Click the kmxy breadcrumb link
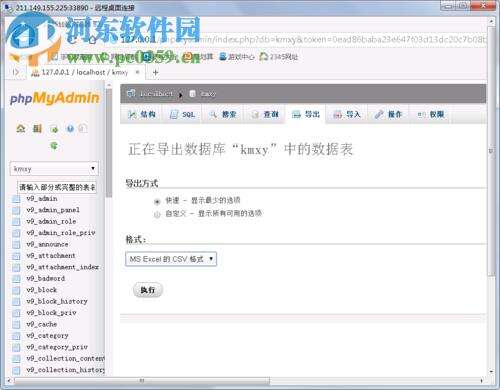The image size is (500, 390). pyautogui.click(x=208, y=94)
